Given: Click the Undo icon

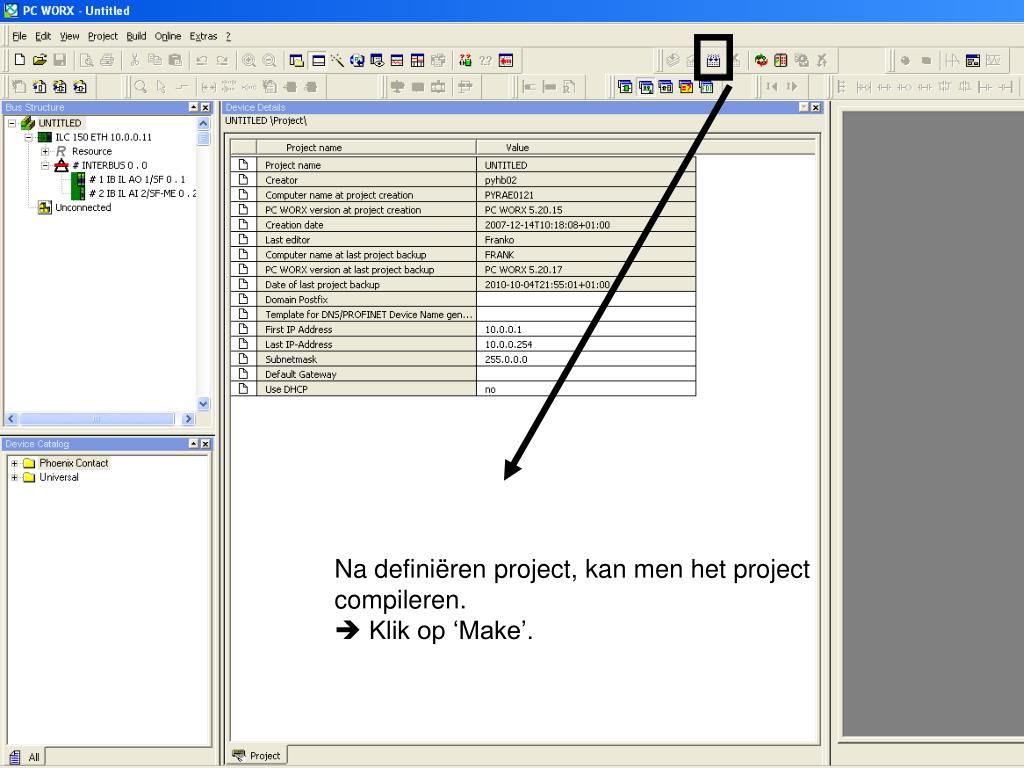Looking at the screenshot, I should coord(202,60).
